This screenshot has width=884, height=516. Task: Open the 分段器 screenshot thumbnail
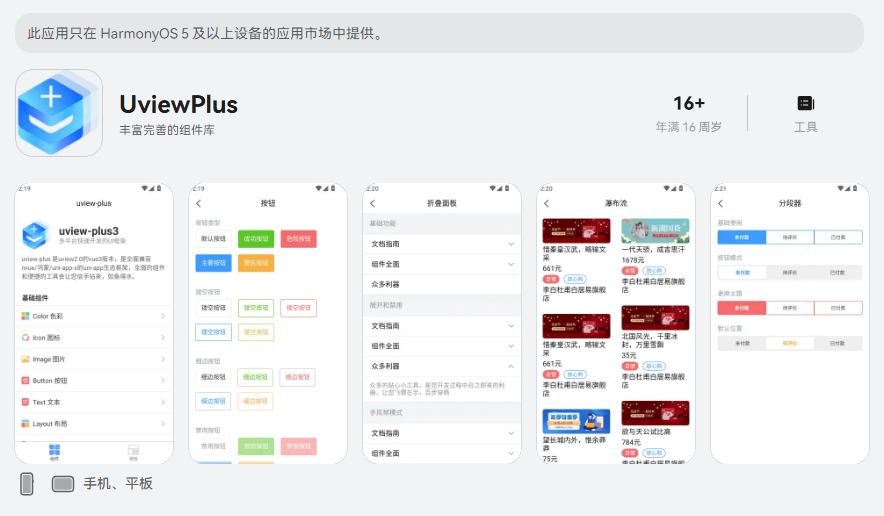[789, 323]
